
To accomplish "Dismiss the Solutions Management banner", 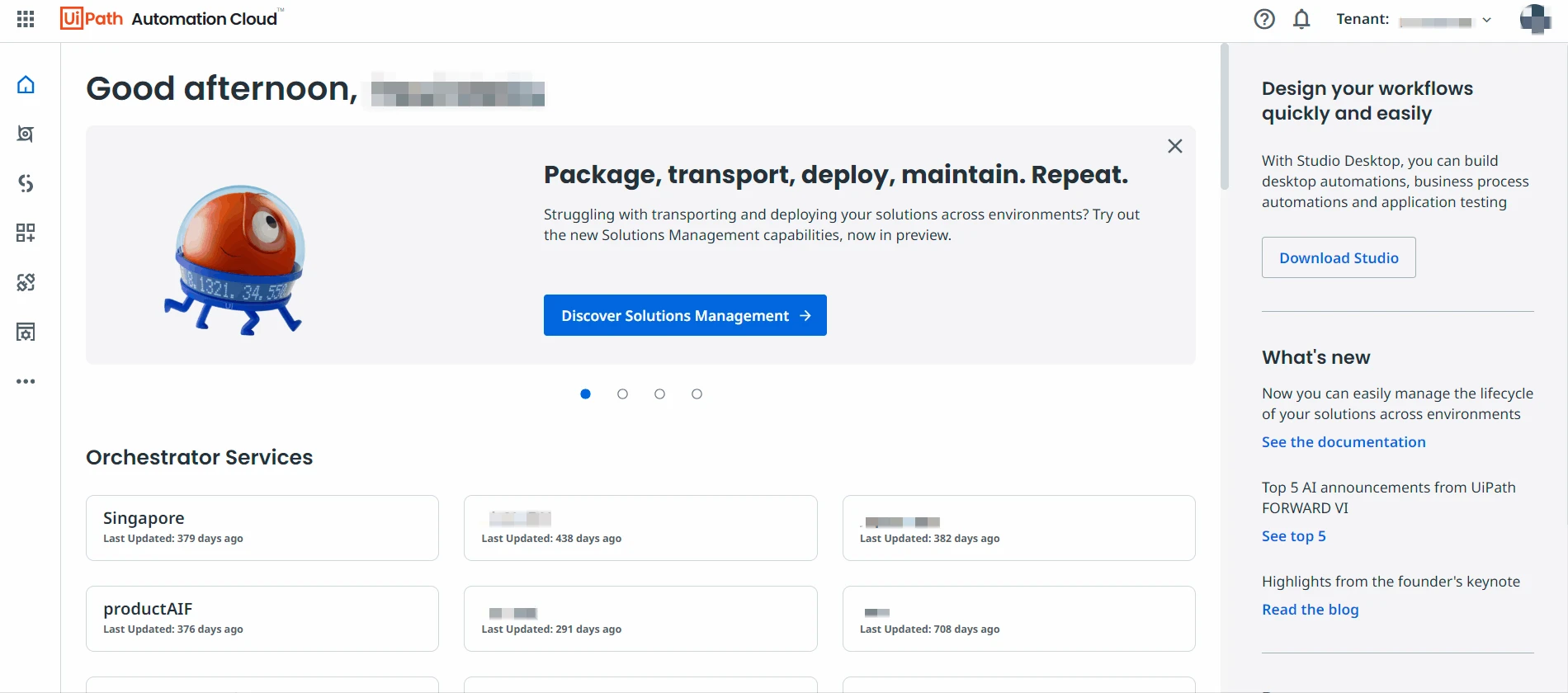I will tap(1175, 146).
